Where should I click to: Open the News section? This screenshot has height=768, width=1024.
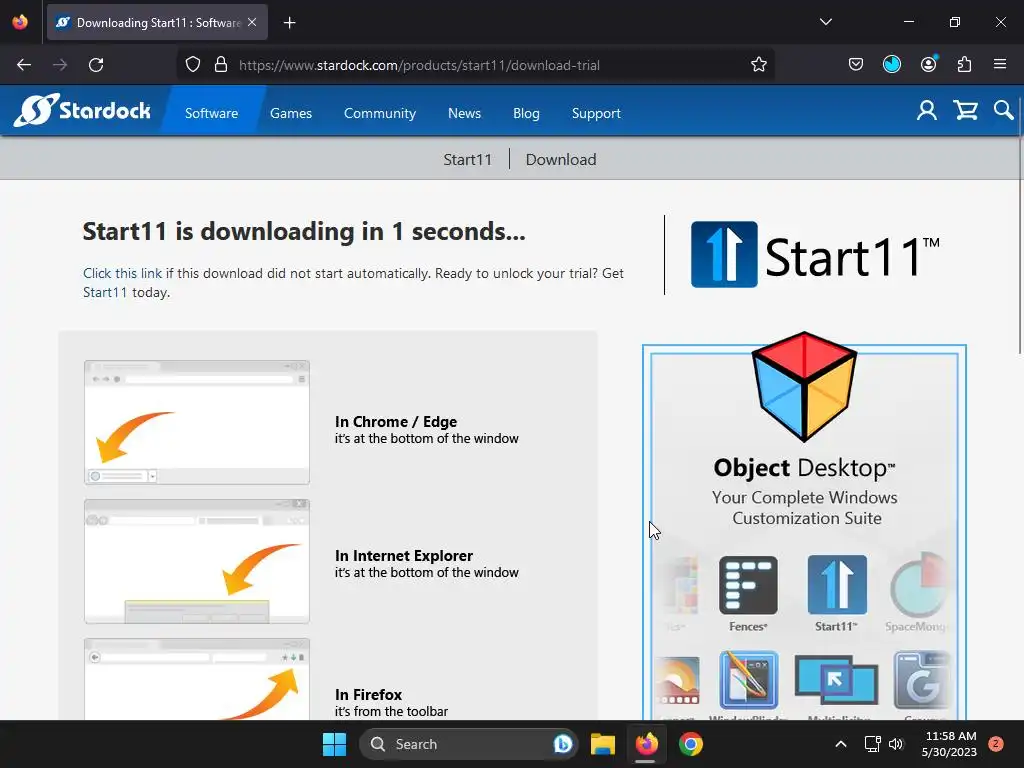(x=464, y=113)
